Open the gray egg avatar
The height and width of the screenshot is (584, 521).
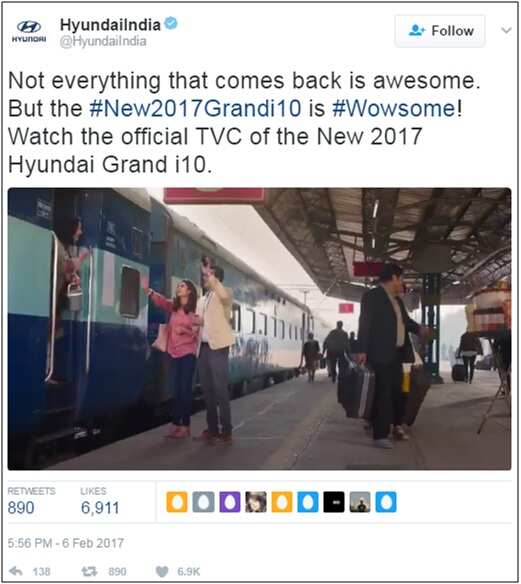(203, 502)
